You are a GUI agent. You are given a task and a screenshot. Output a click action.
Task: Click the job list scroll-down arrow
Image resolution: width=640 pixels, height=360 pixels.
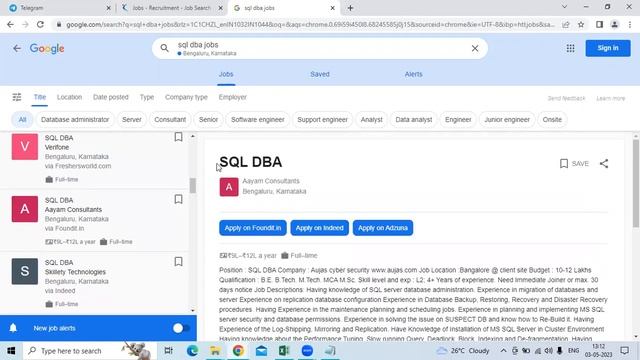point(193,311)
